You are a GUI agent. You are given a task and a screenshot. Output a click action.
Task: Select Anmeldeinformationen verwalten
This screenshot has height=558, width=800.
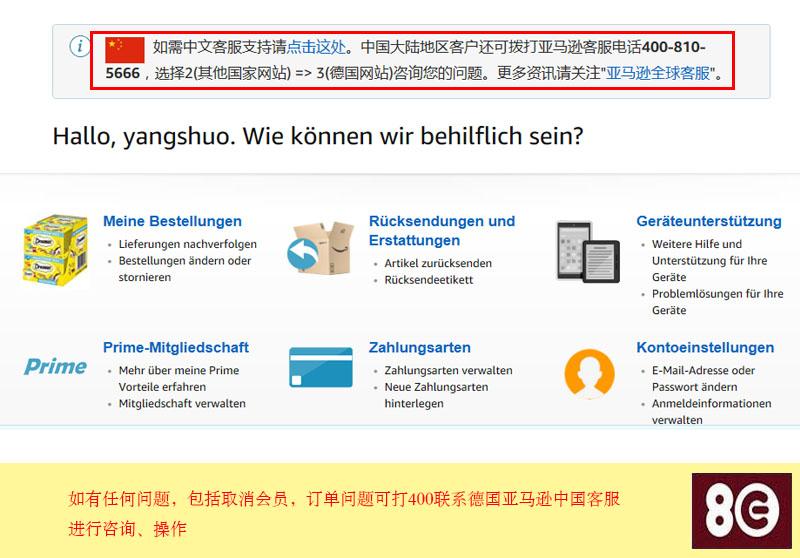(x=711, y=412)
